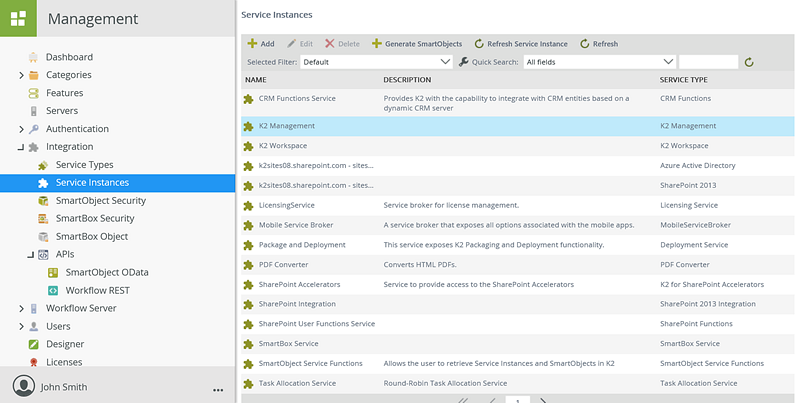Open the John Smith three-dots menu
Viewport: 800px width, 403px height.
tap(218, 388)
